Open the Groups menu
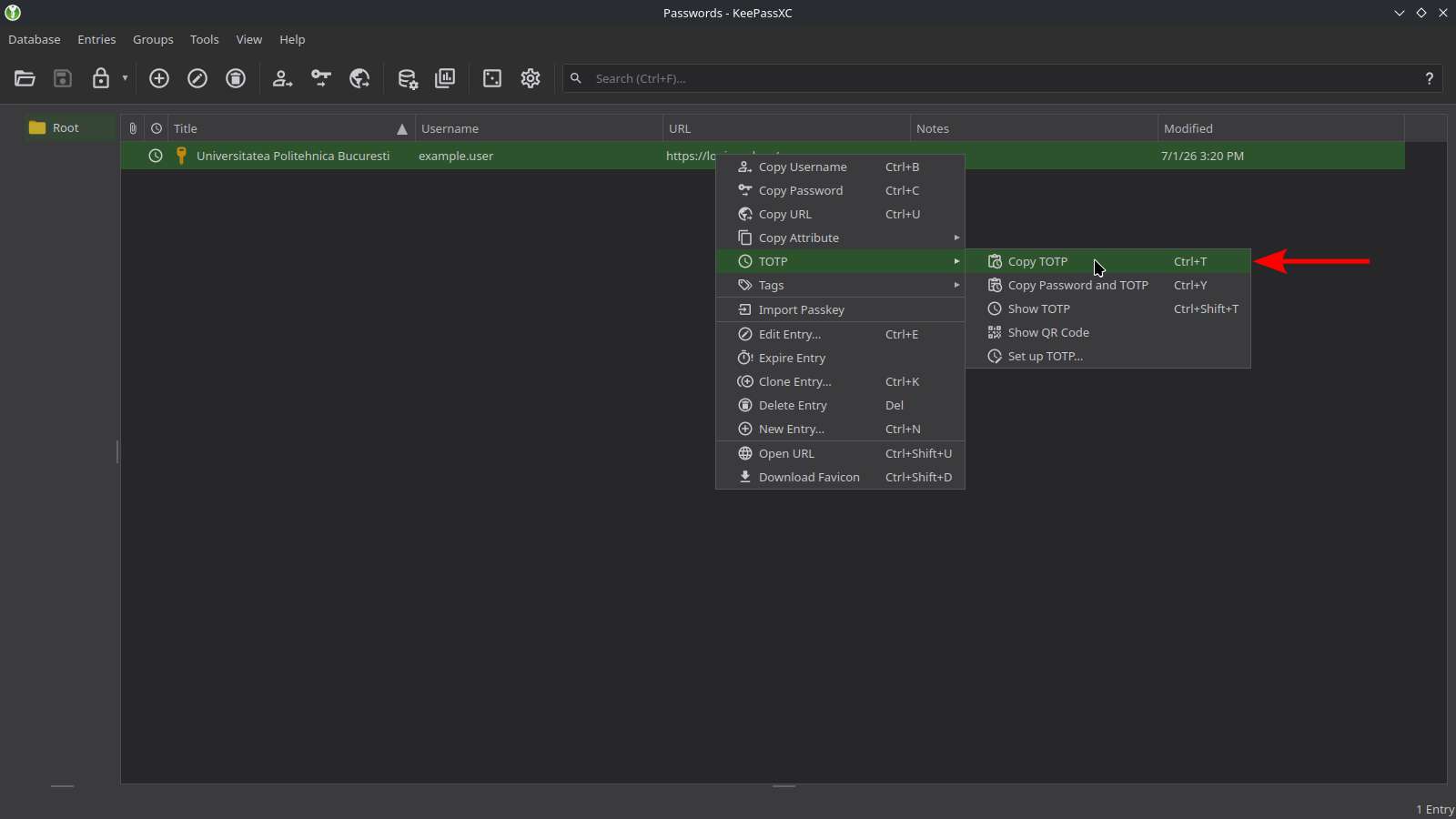 coord(153,39)
